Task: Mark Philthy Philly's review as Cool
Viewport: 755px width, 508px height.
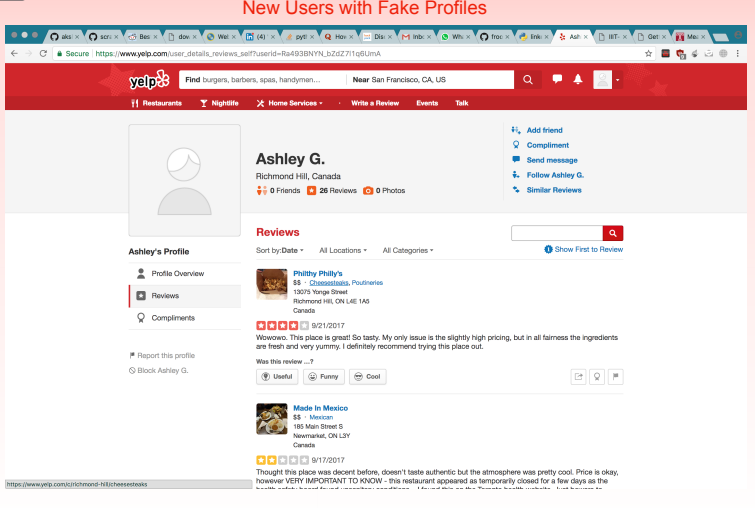Action: coord(367,377)
